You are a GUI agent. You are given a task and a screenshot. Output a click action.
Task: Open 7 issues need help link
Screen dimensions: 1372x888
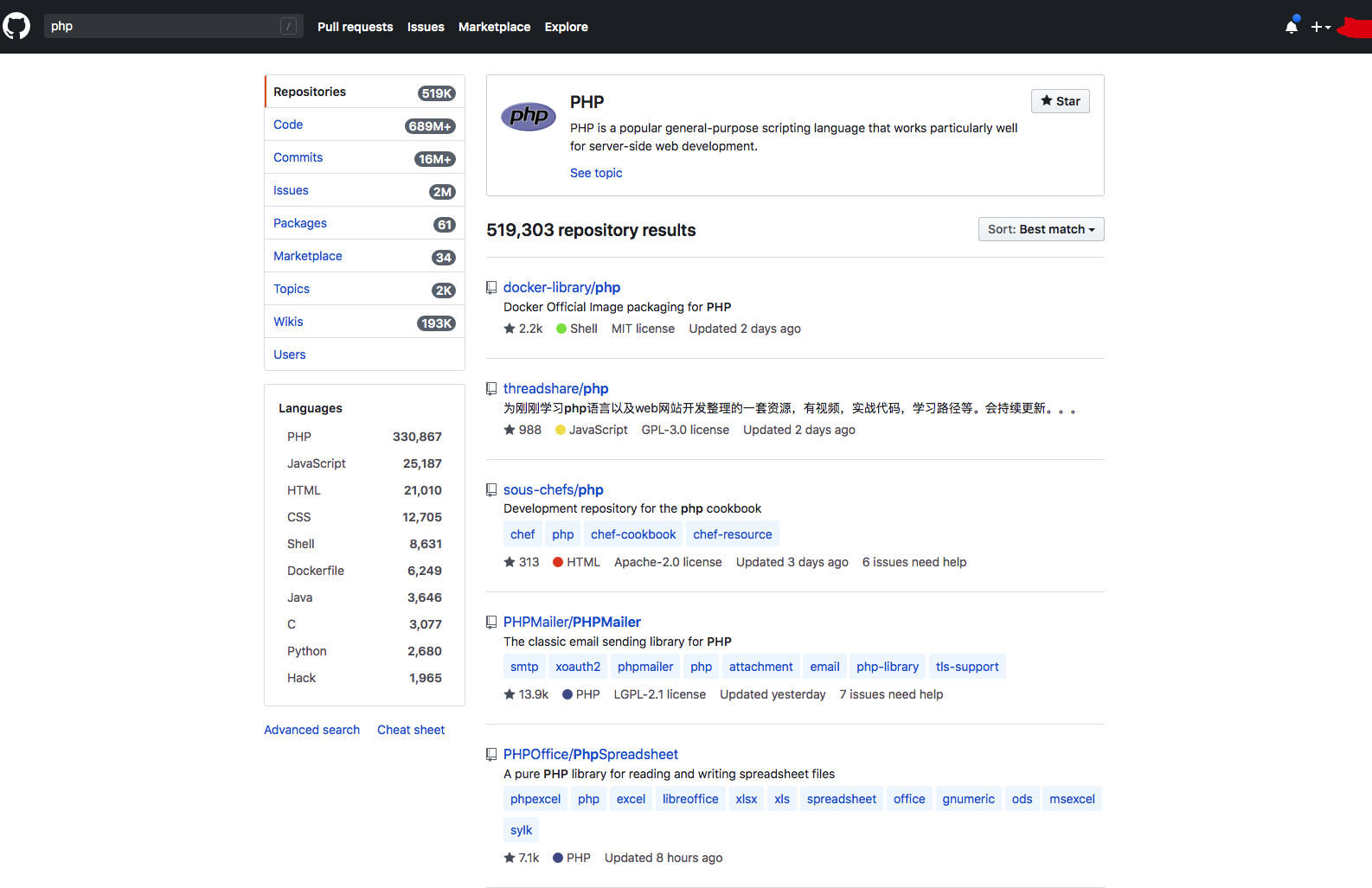point(892,694)
